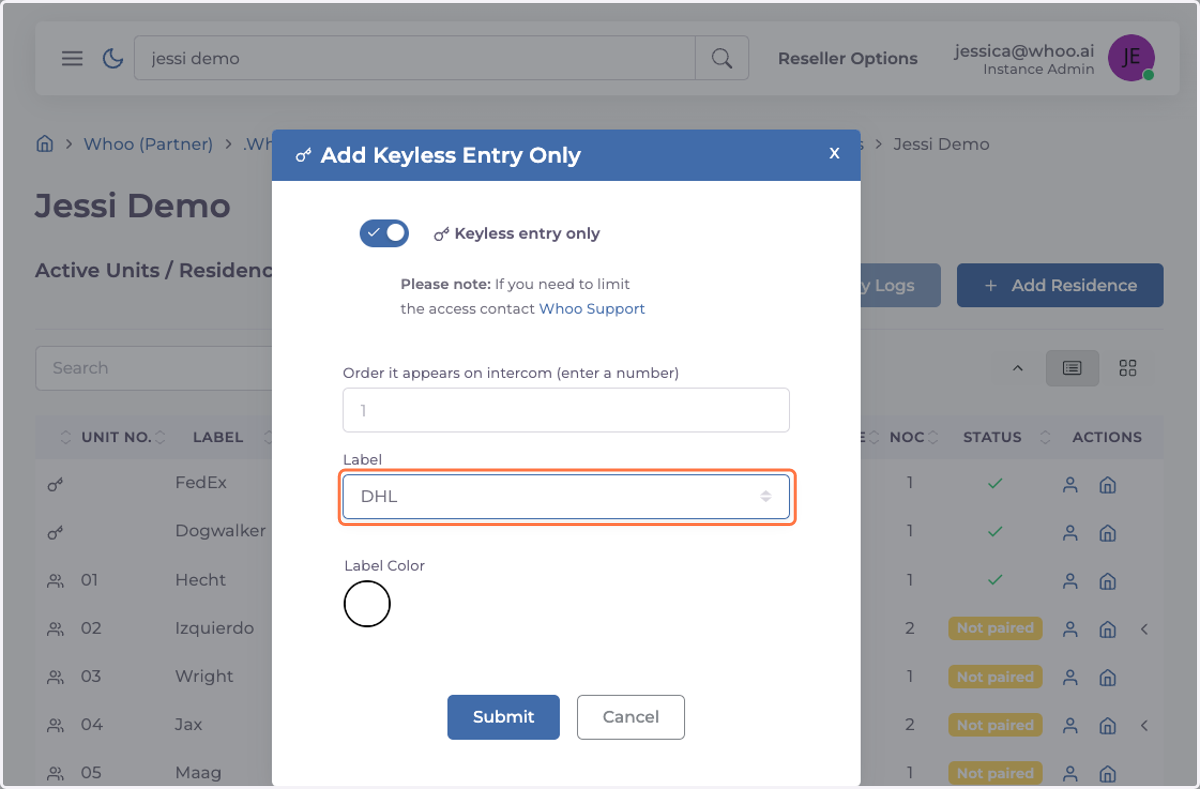
Task: Submit the keyless entry form
Action: [503, 717]
